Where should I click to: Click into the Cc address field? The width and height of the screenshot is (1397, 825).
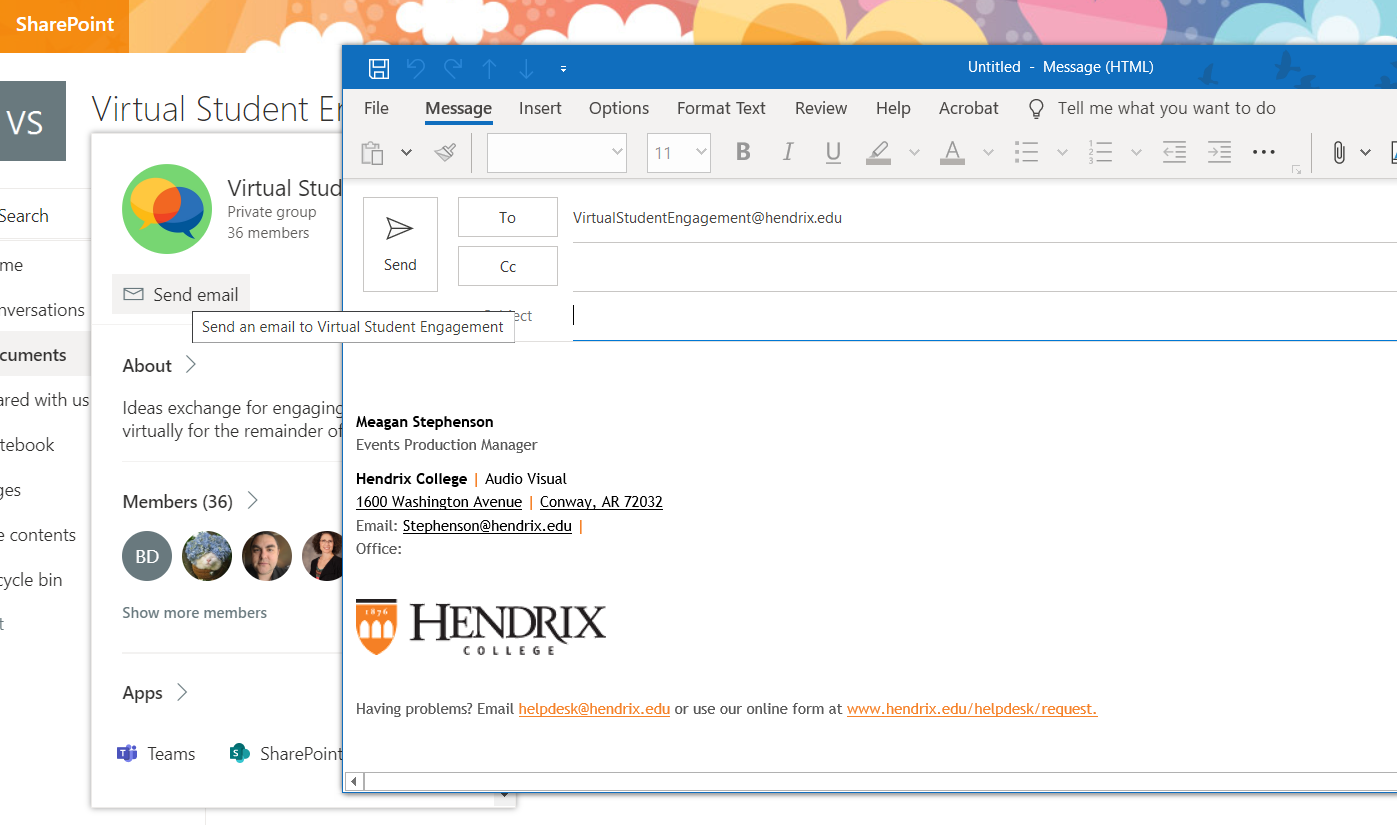(985, 267)
